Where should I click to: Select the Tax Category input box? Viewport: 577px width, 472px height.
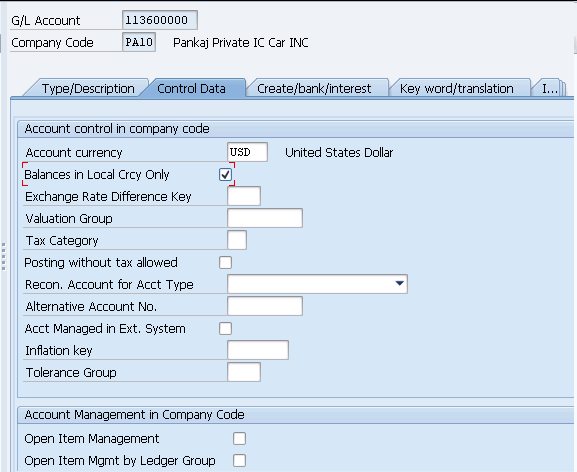pos(237,240)
